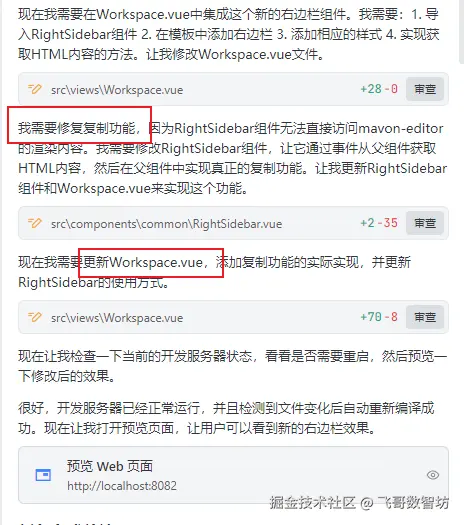Open the second src\views\Workspace.vue file entry
This screenshot has width=464, height=525.
click(117, 317)
